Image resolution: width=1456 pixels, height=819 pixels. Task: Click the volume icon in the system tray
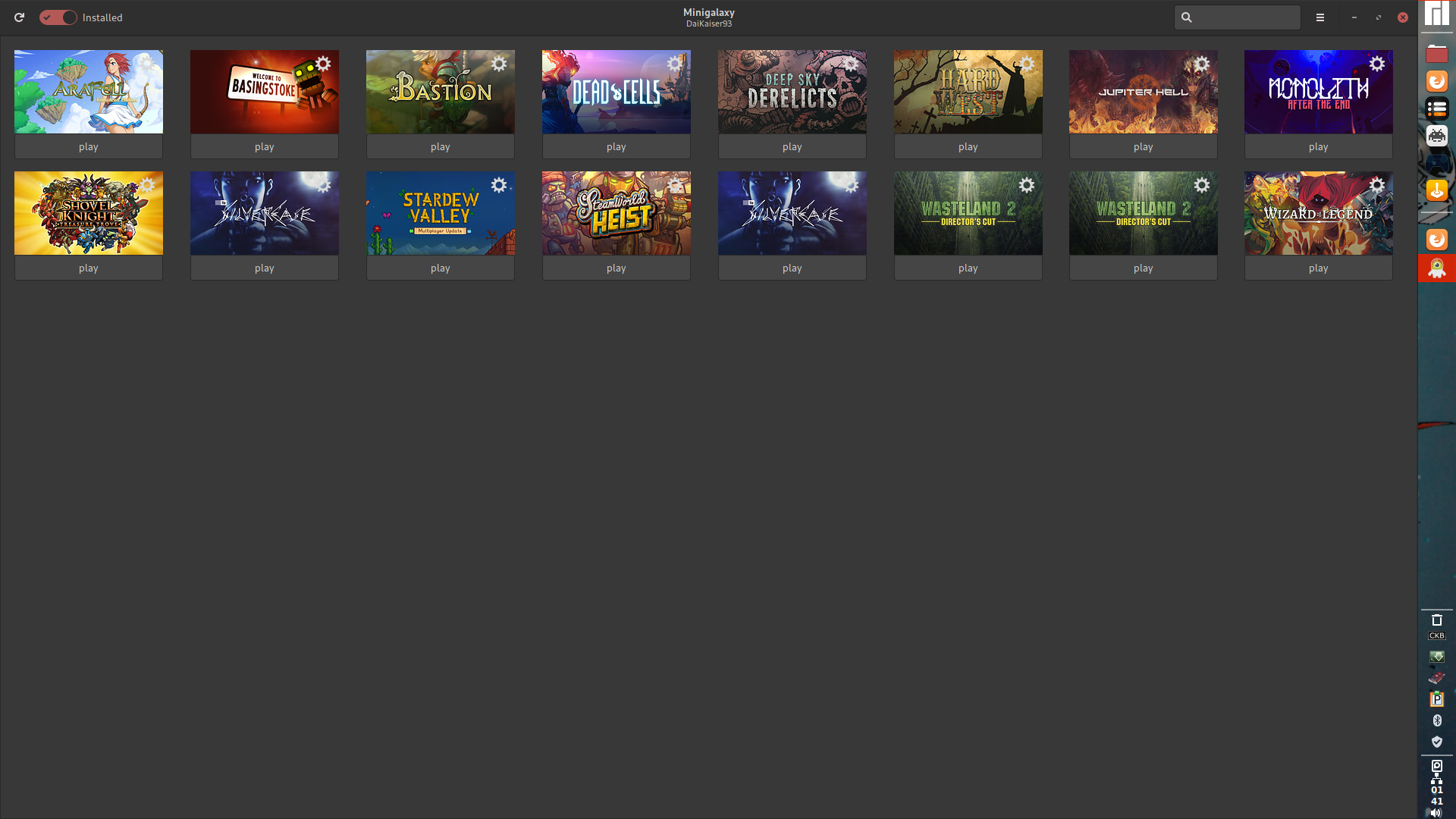point(1436,813)
